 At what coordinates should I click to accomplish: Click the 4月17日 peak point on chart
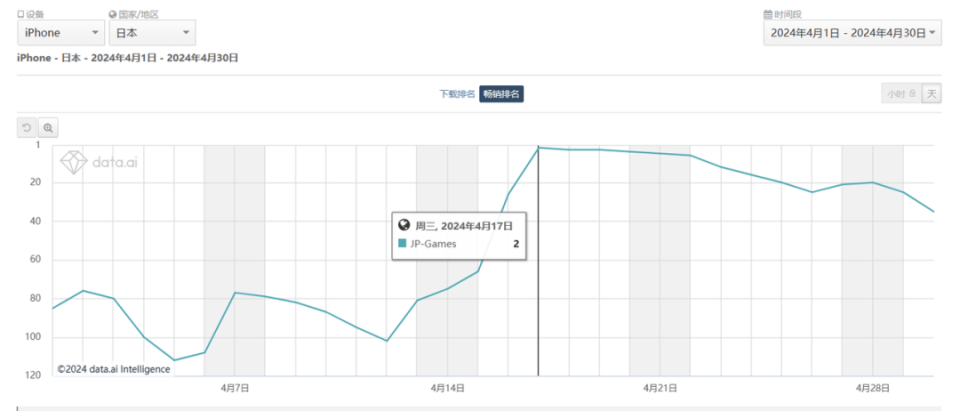coord(538,148)
